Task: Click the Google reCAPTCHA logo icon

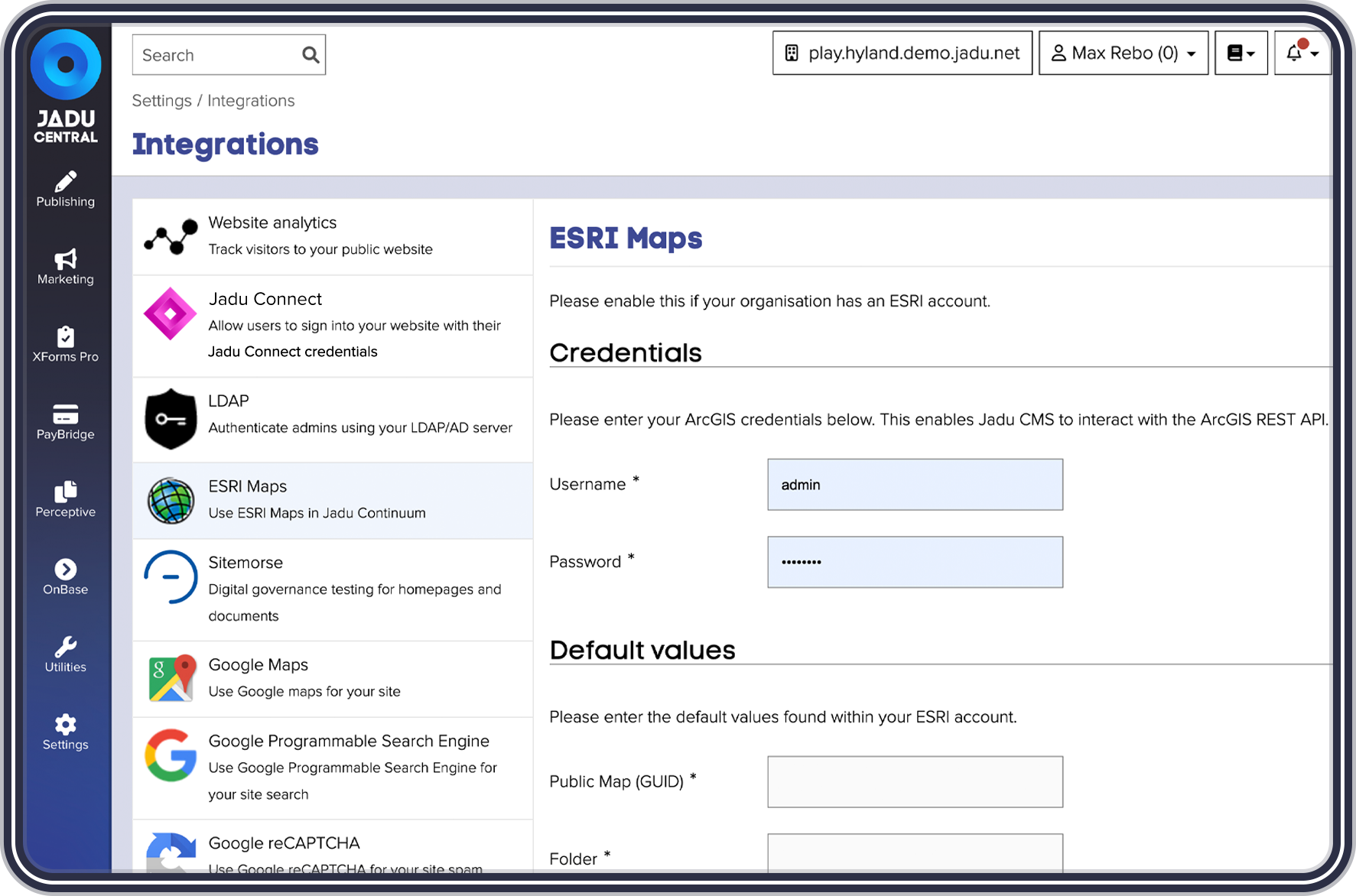Action: pyautogui.click(x=171, y=852)
